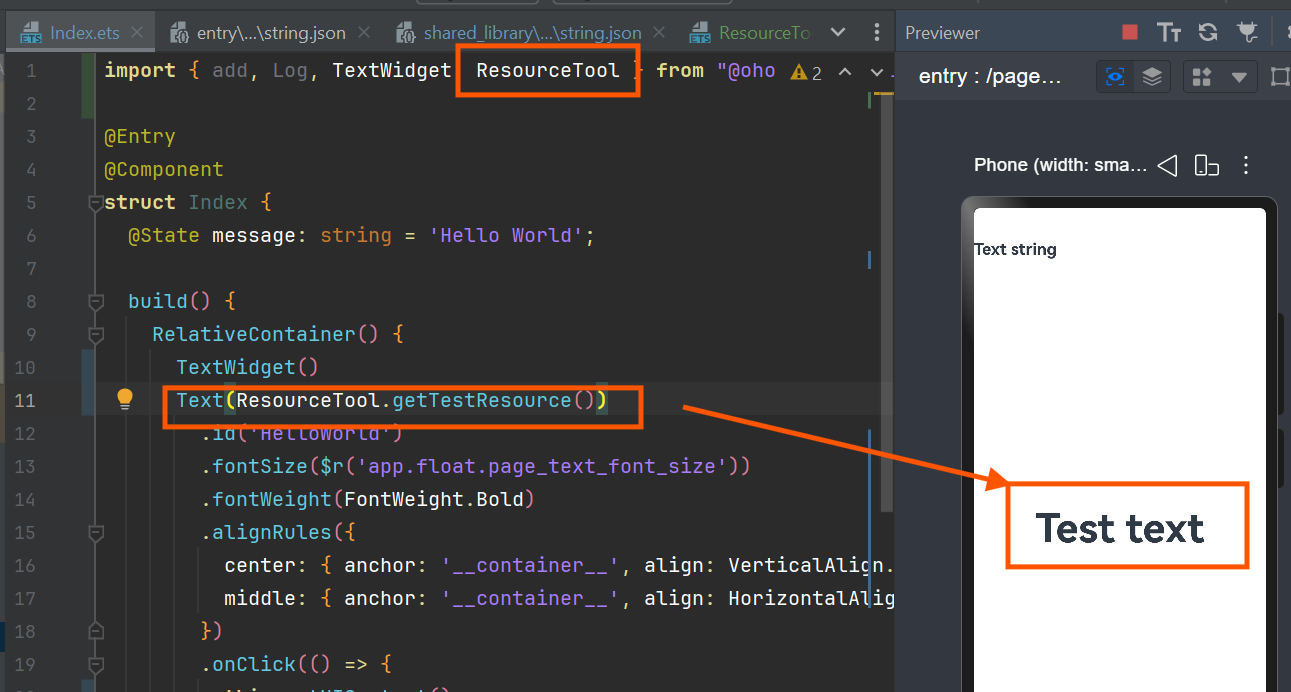
Task: Refresh the previewer
Action: click(x=1208, y=32)
